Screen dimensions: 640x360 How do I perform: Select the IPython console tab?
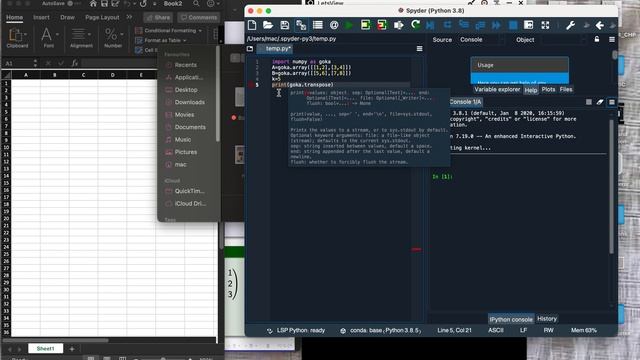pyautogui.click(x=511, y=319)
